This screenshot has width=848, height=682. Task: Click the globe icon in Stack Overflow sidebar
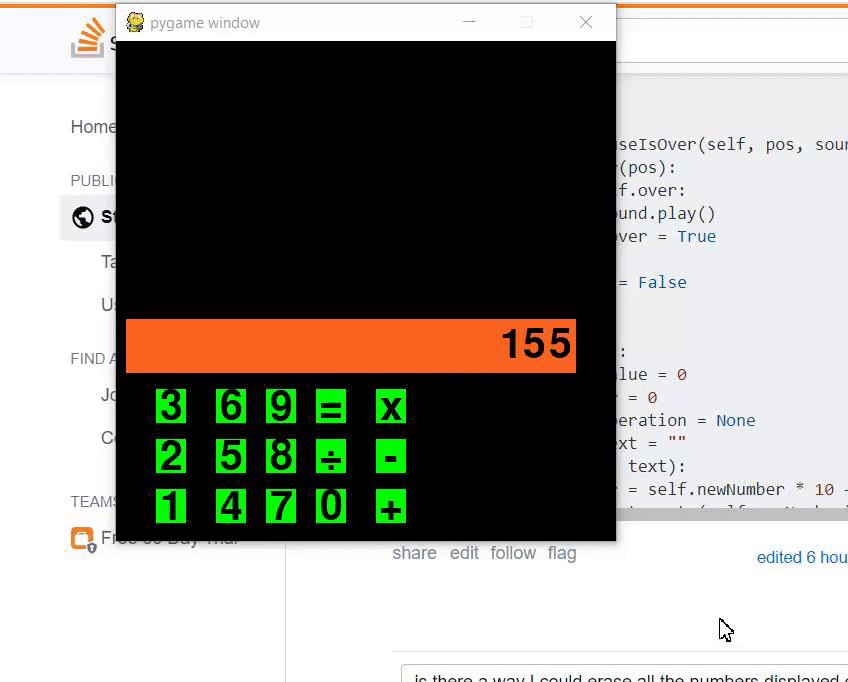[83, 217]
